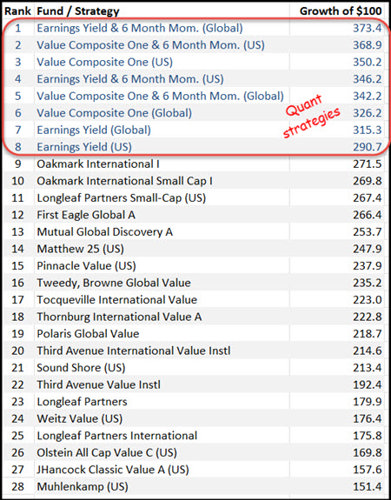
Task: Click the growth value 235.2
Action: pyautogui.click(x=367, y=283)
